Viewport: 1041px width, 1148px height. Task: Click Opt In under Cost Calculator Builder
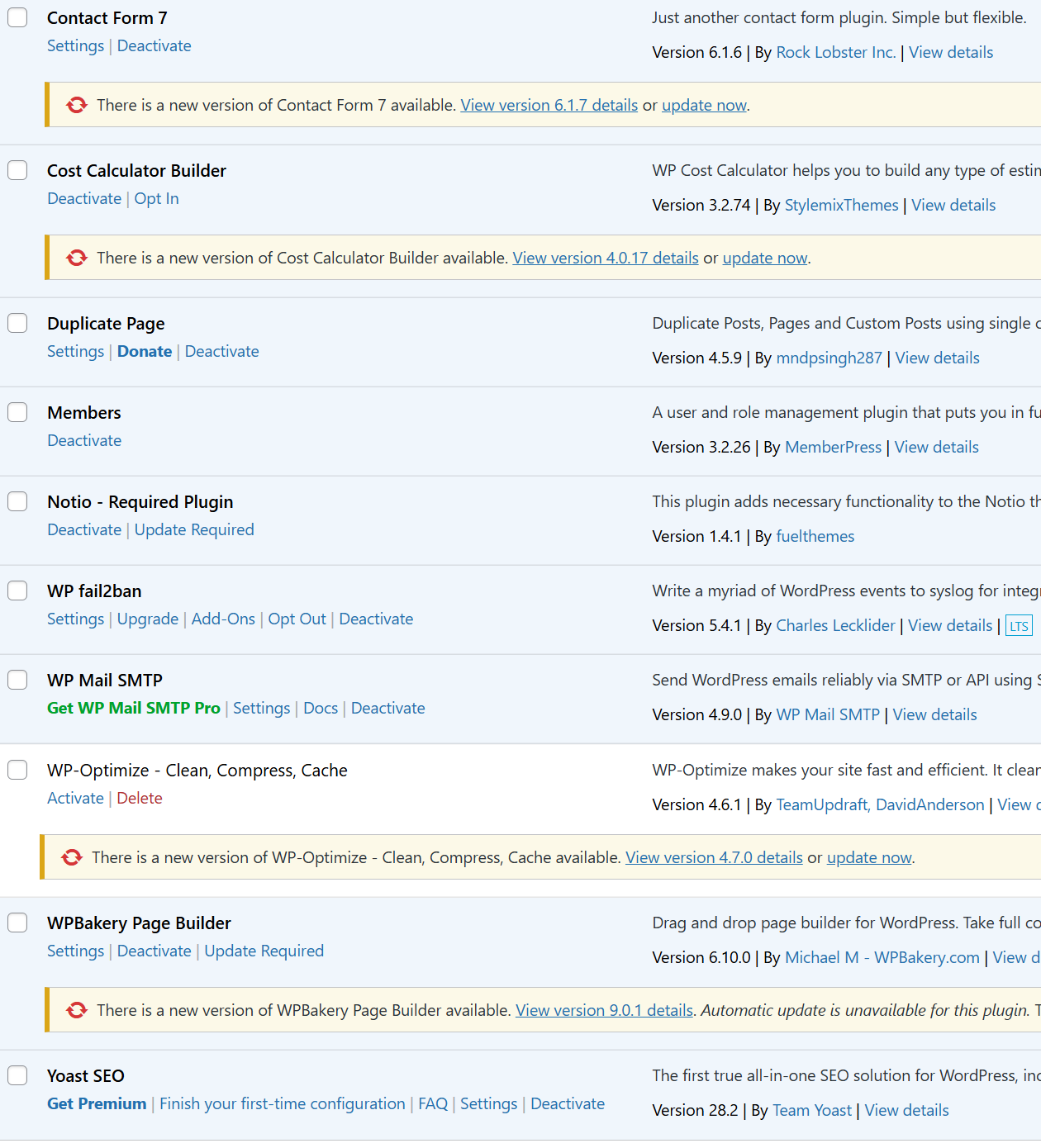156,198
